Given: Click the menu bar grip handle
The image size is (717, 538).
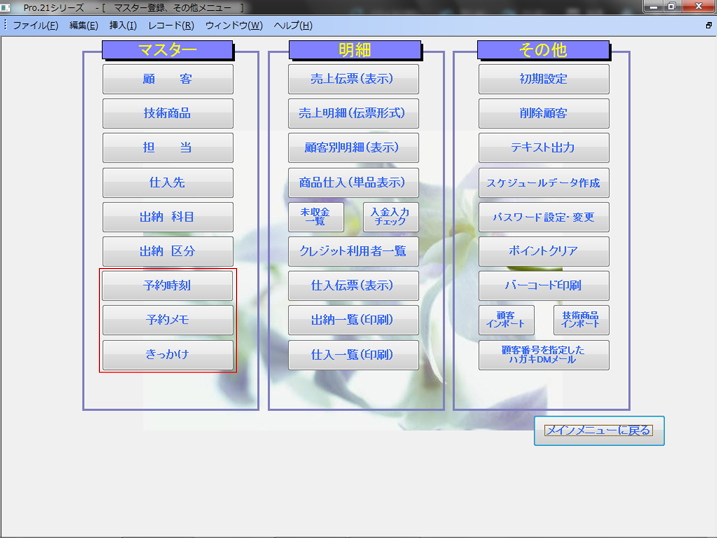Looking at the screenshot, I should tap(5, 25).
